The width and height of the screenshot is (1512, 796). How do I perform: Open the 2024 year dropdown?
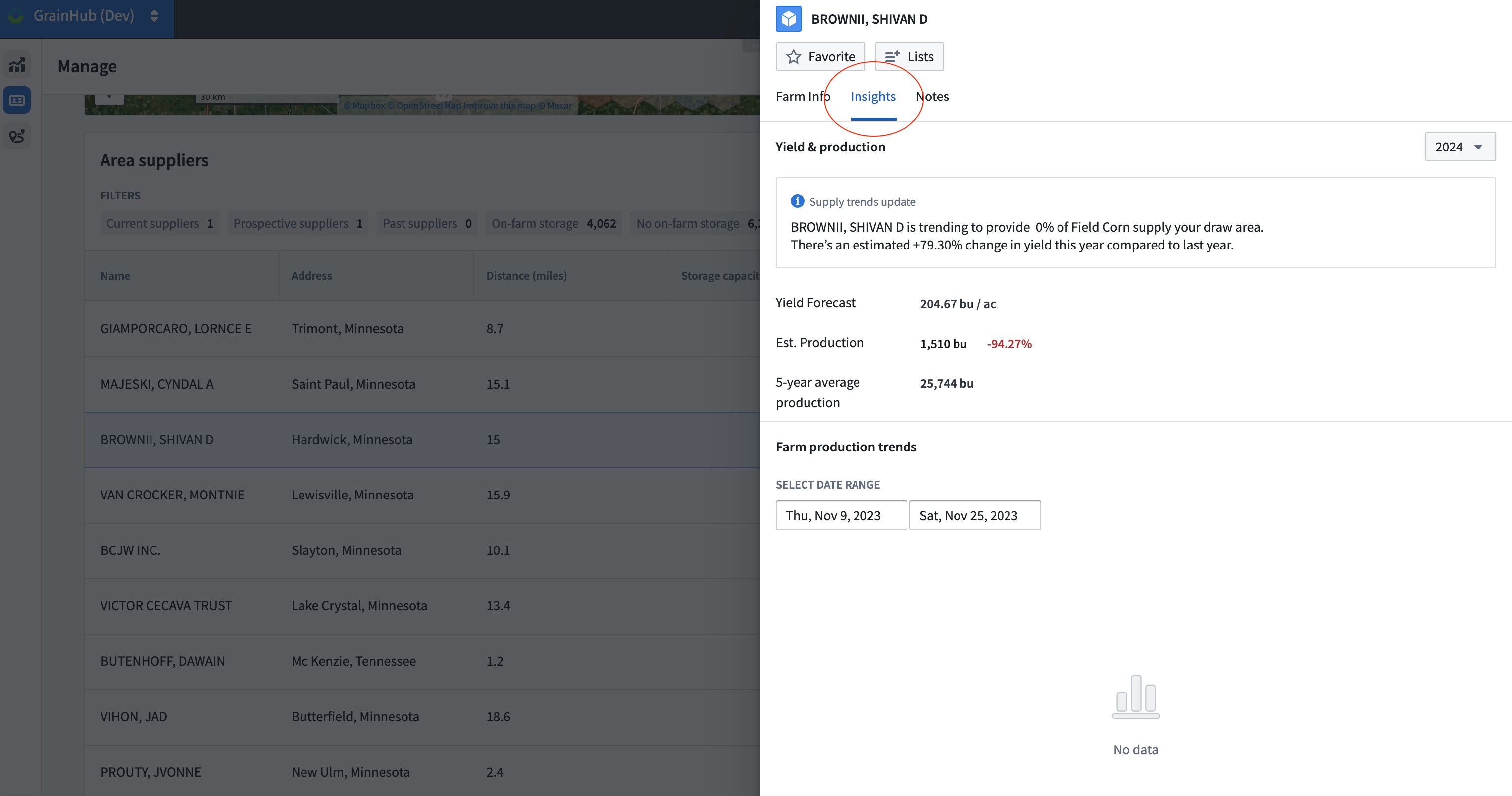1459,147
